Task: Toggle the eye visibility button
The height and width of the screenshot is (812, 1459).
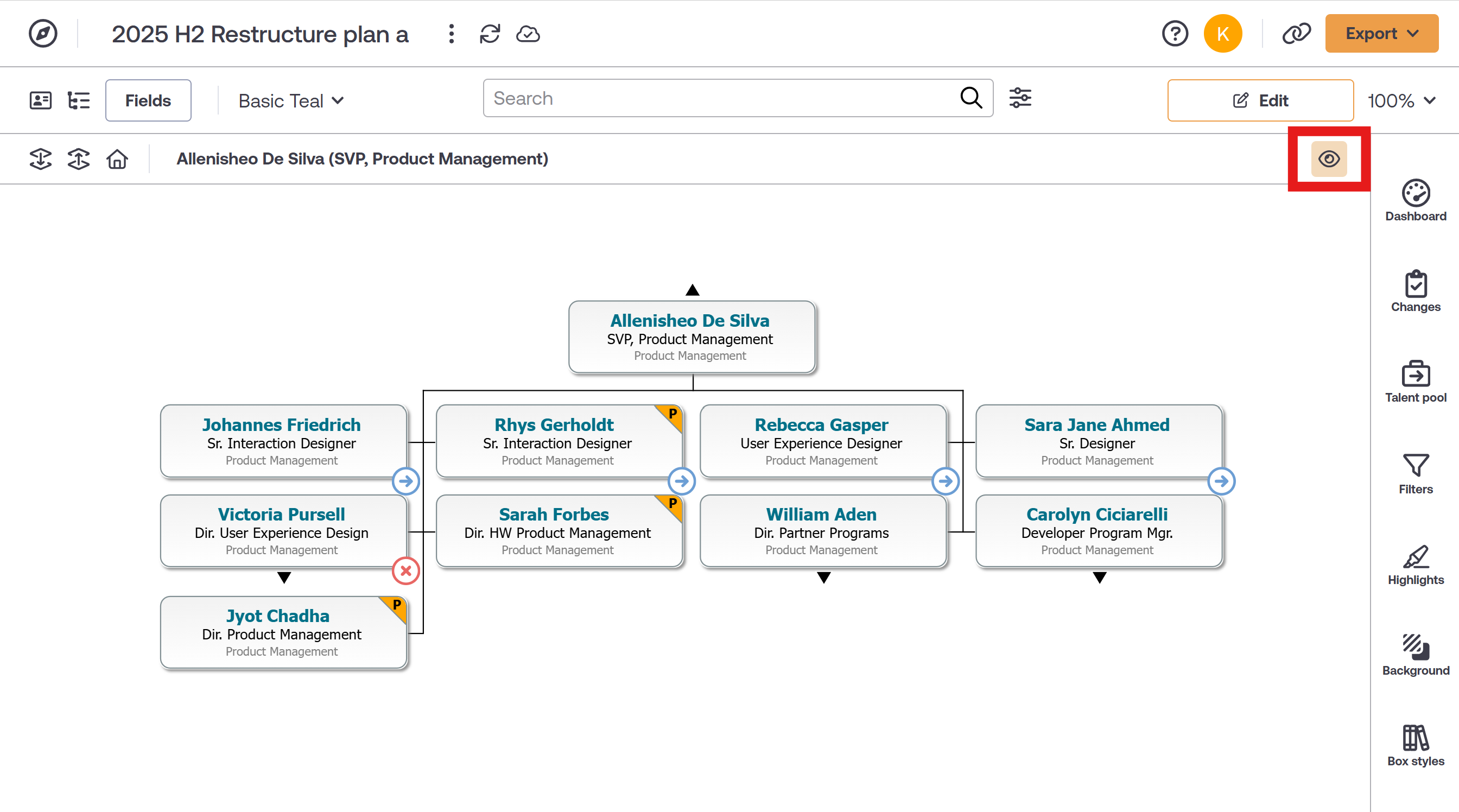Action: (x=1328, y=159)
